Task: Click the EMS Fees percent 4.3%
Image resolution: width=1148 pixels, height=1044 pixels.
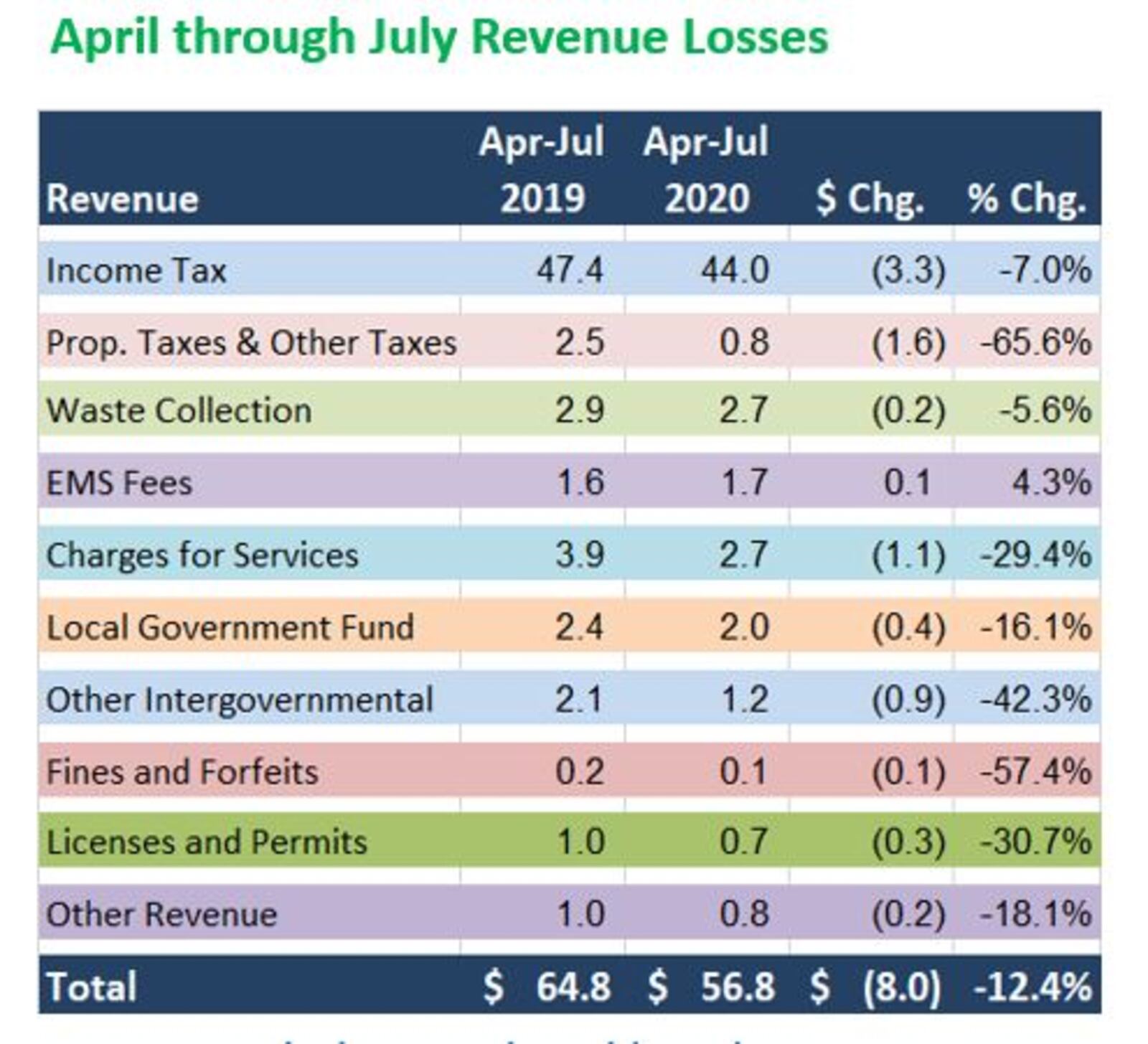Action: pos(1052,481)
